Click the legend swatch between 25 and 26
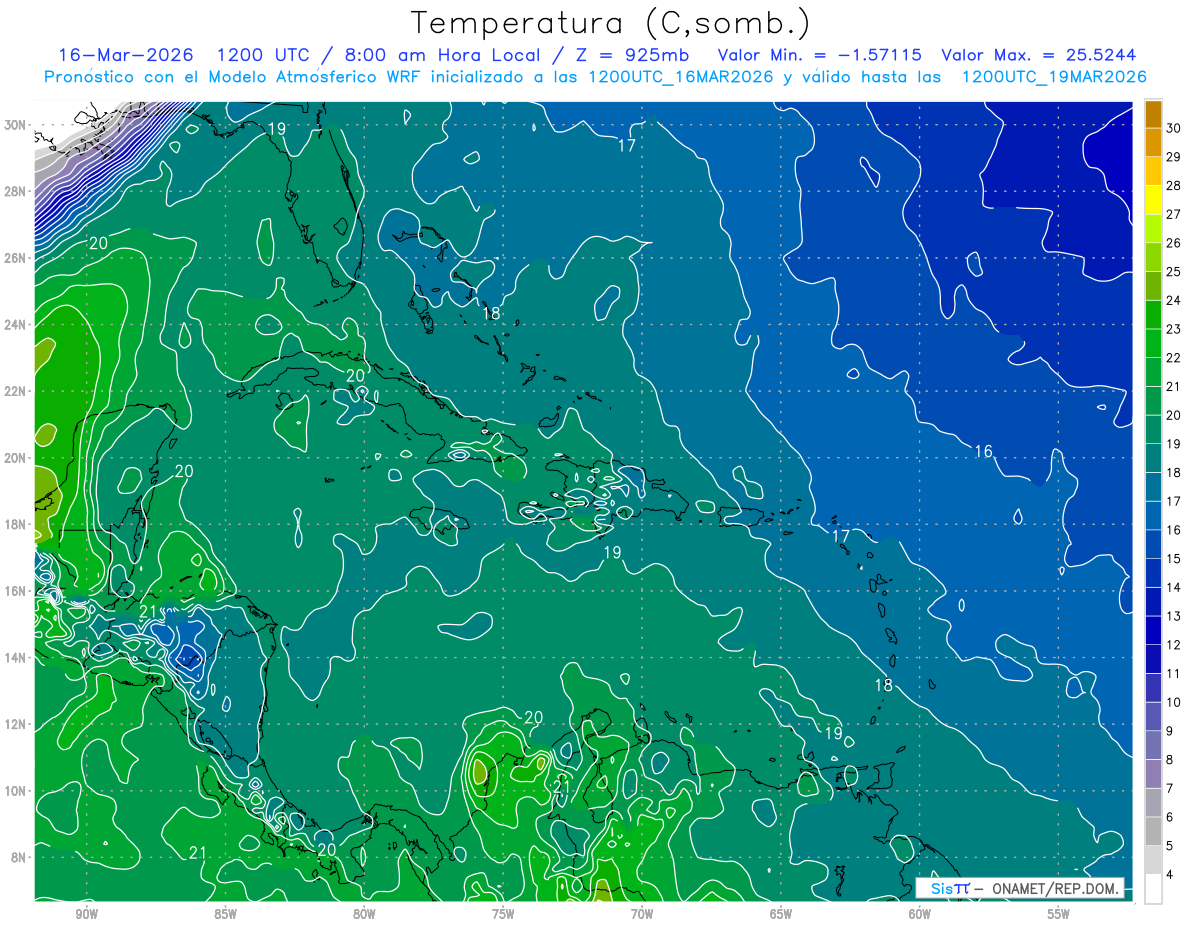 [x=1153, y=257]
